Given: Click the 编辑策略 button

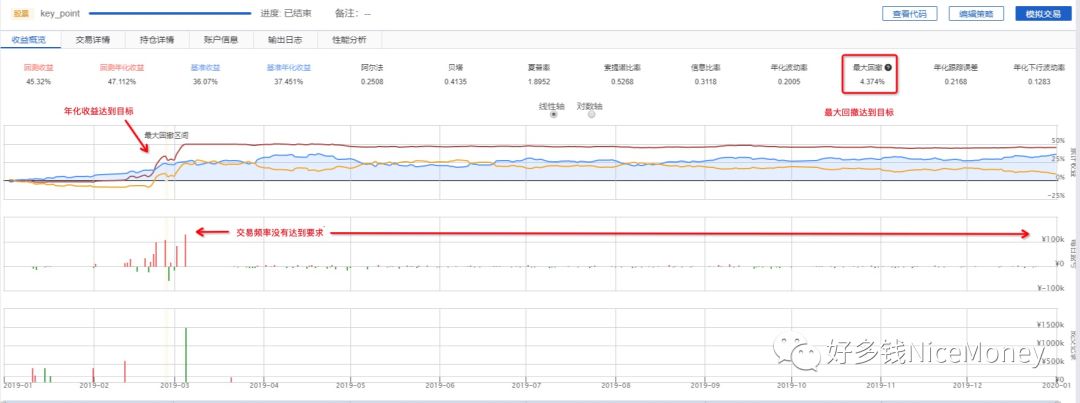Looking at the screenshot, I should tap(976, 14).
